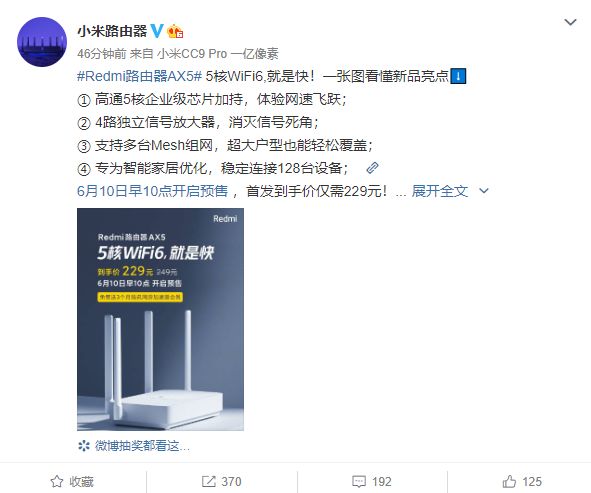Click the paperclip link icon
Image resolution: width=591 pixels, height=493 pixels.
pos(372,168)
